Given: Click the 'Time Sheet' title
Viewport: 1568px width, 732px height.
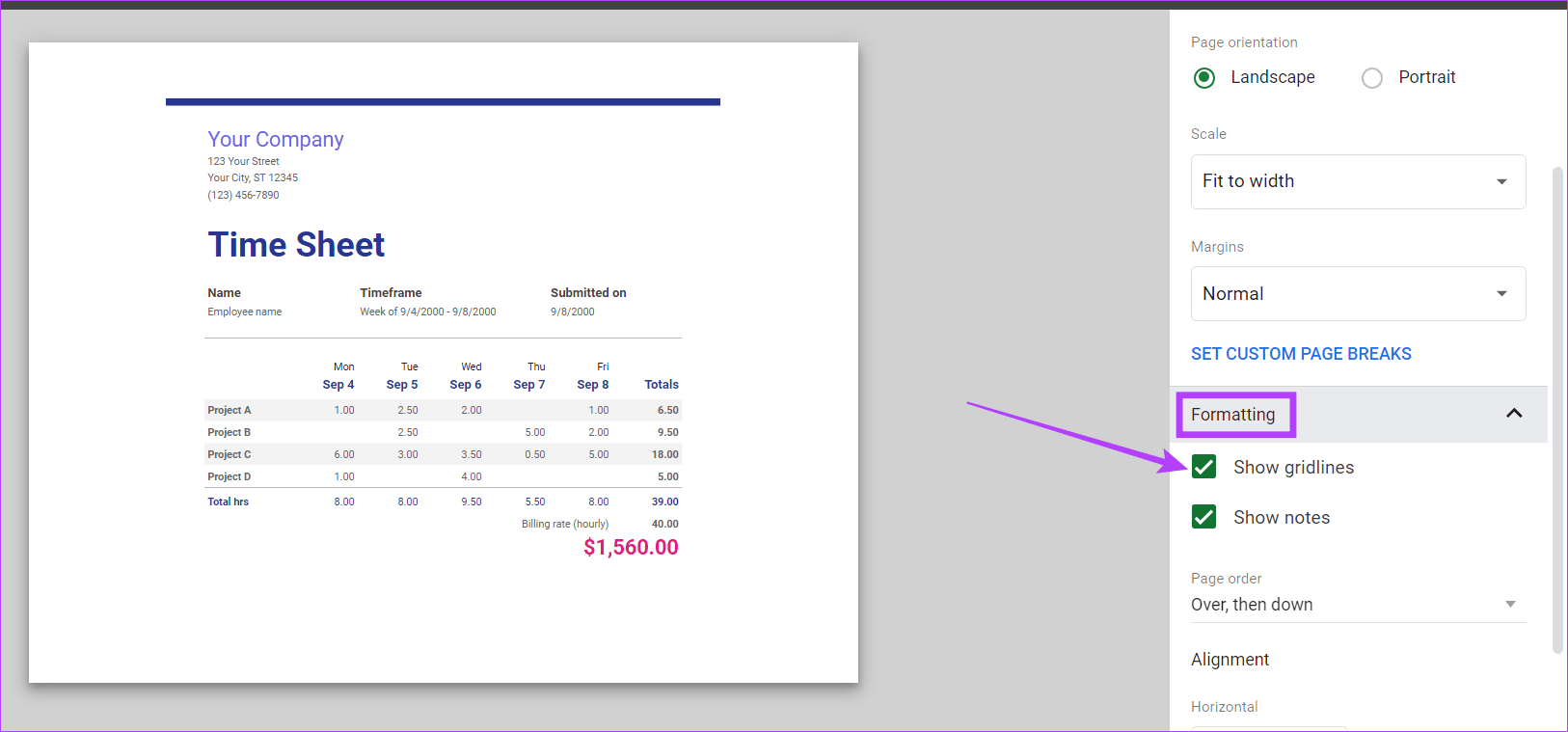Looking at the screenshot, I should pos(296,245).
